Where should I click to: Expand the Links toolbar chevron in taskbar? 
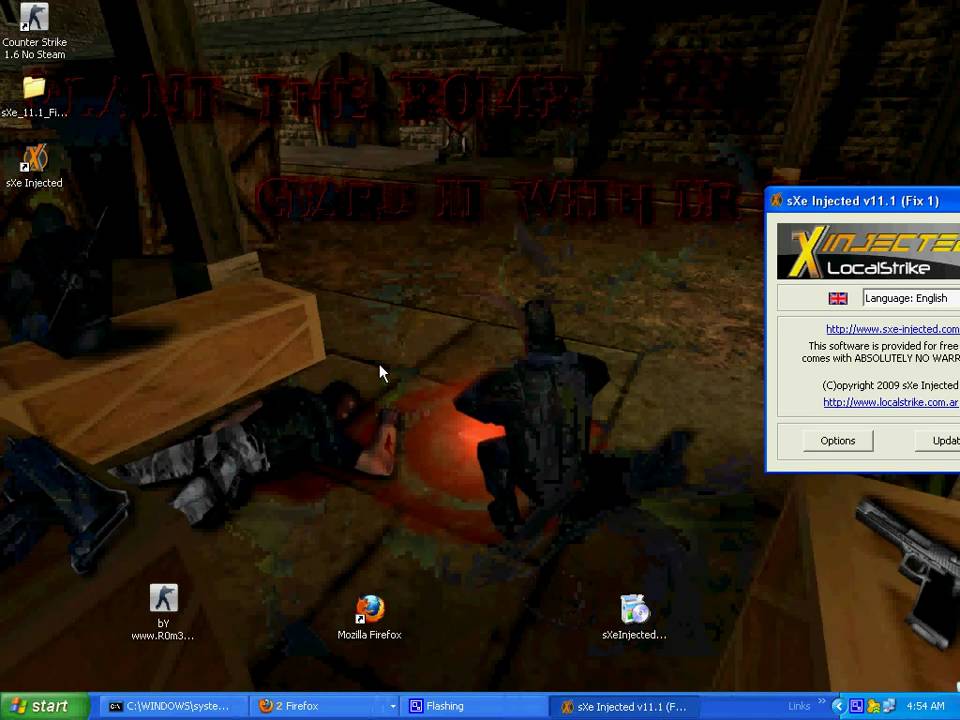click(x=821, y=702)
